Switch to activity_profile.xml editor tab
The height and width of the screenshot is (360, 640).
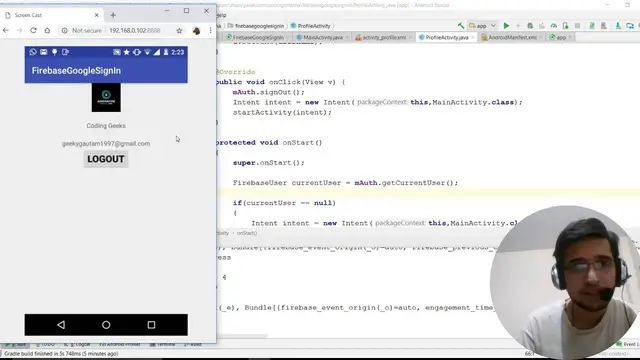click(x=384, y=37)
